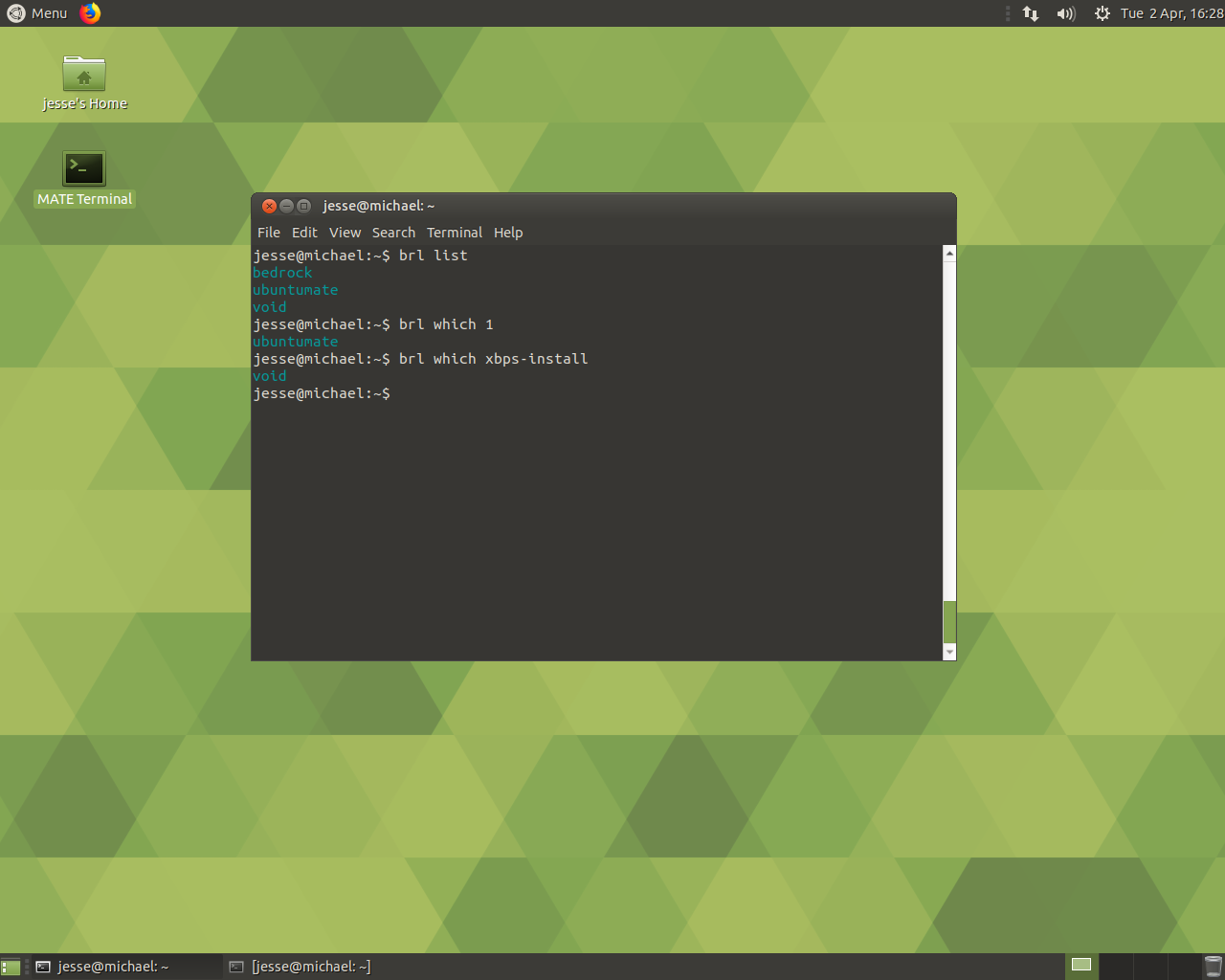Image resolution: width=1225 pixels, height=980 pixels.
Task: Switch to the first workspace in switcher
Action: (1081, 966)
